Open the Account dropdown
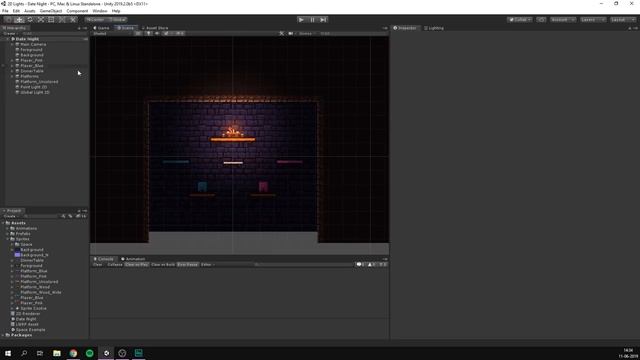Viewport: 640px width, 360px height. click(563, 20)
